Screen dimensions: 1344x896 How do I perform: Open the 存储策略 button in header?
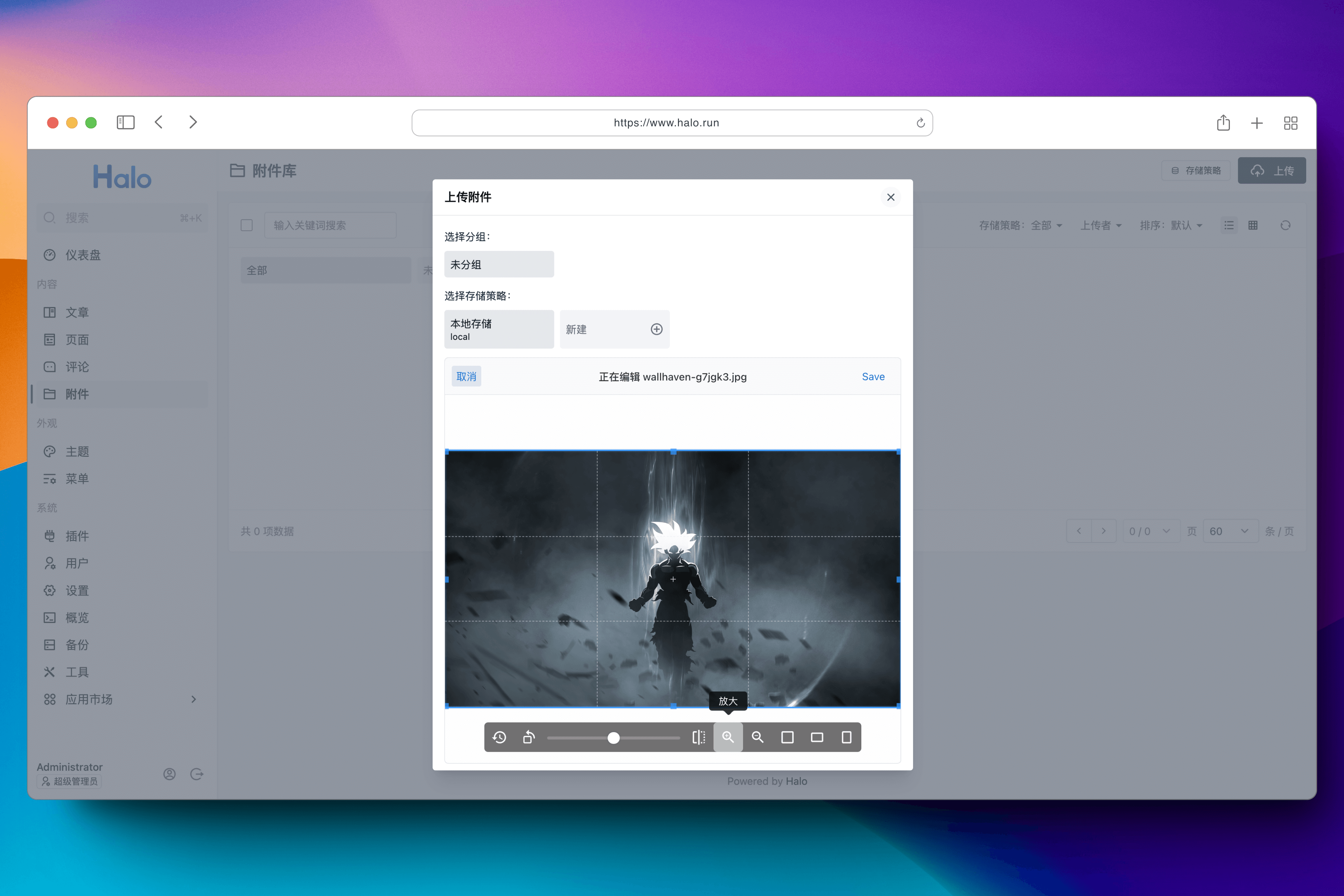click(x=1196, y=170)
